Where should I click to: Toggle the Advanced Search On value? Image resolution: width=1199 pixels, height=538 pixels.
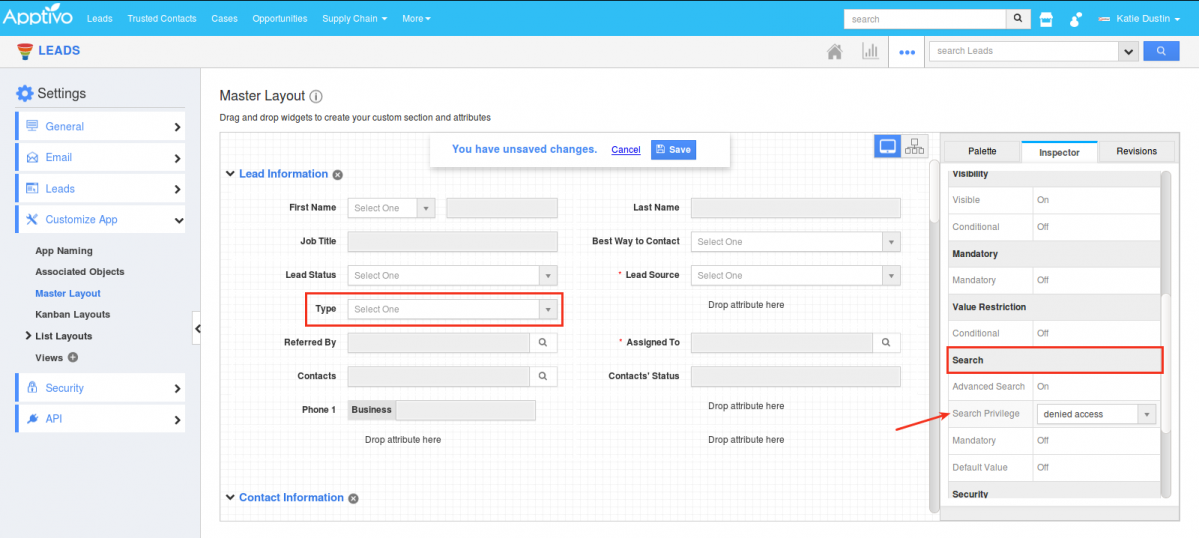tap(1043, 387)
